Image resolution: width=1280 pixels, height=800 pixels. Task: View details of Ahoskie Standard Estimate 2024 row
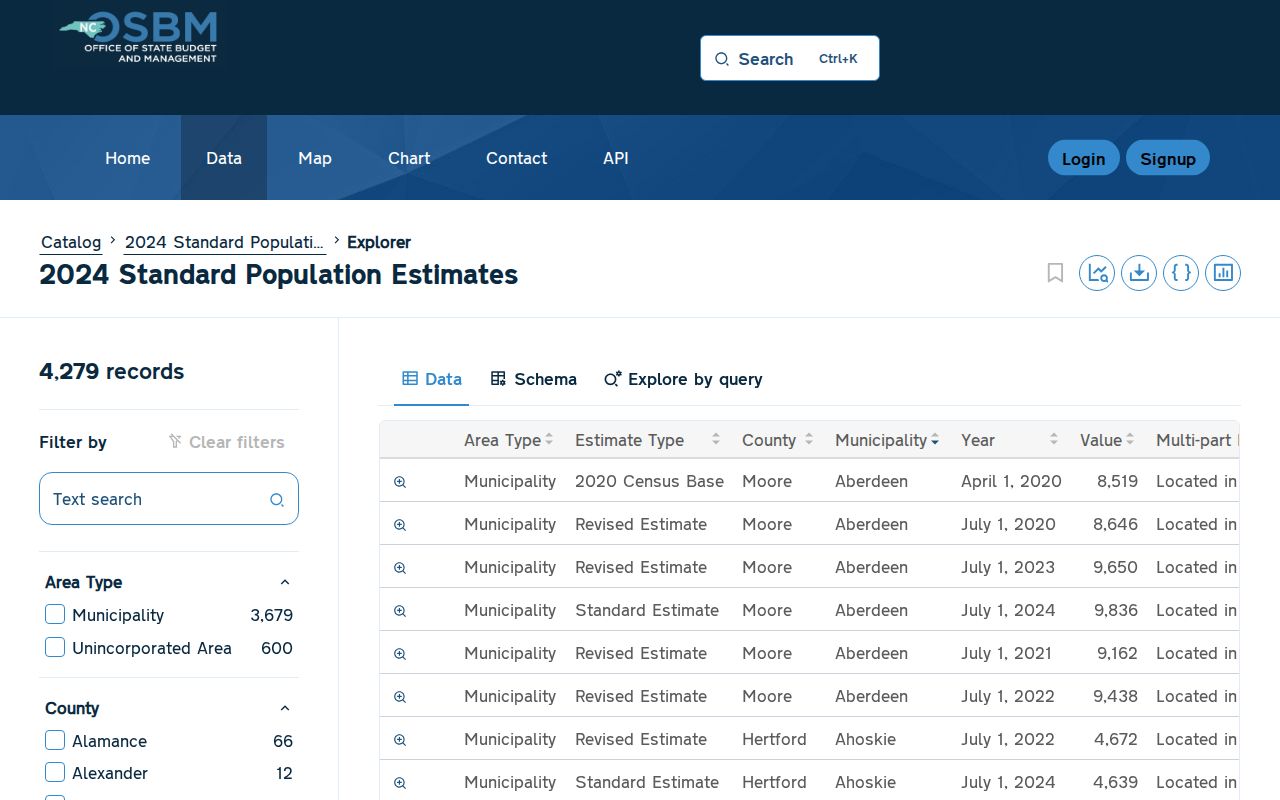click(x=400, y=783)
